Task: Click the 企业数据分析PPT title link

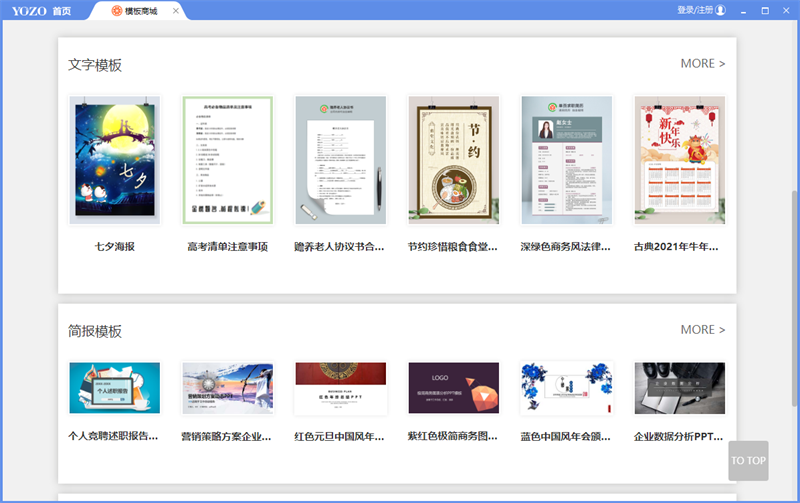Action: pyautogui.click(x=680, y=437)
